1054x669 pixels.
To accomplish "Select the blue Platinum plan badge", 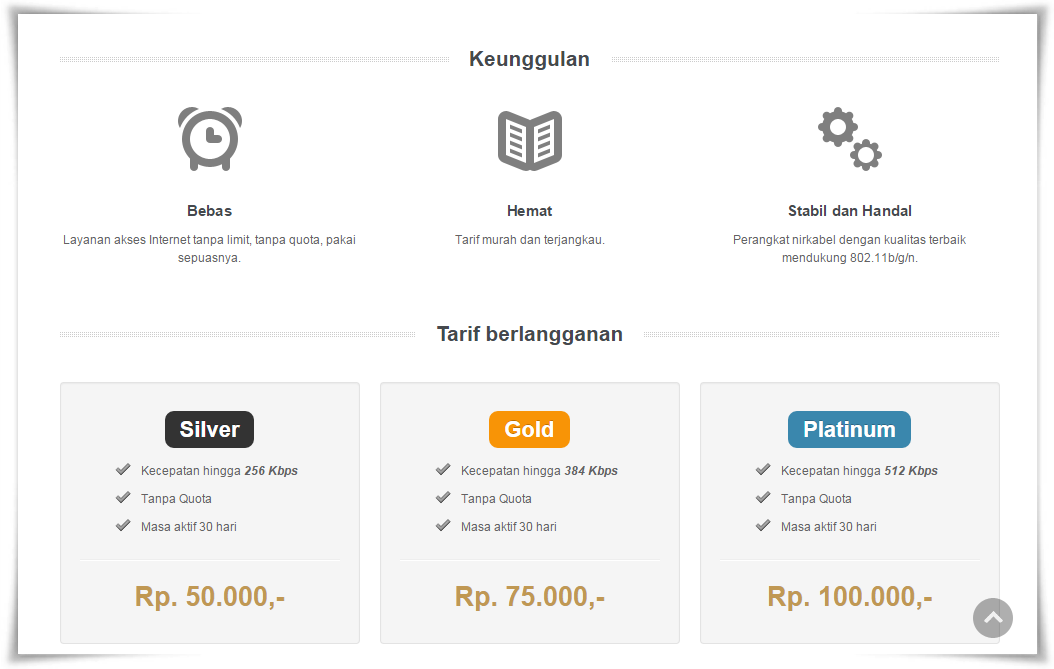I will click(850, 429).
